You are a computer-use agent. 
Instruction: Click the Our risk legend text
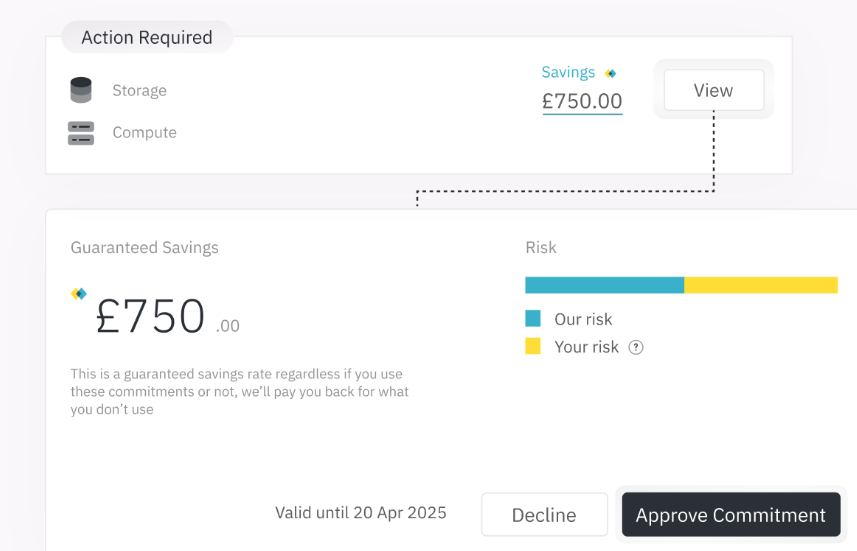tap(583, 319)
